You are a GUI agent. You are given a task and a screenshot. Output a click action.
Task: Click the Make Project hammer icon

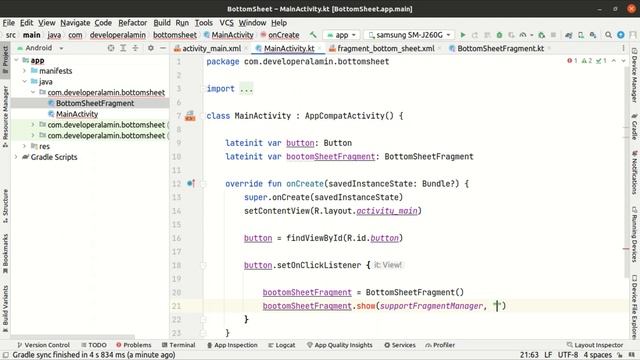point(313,35)
